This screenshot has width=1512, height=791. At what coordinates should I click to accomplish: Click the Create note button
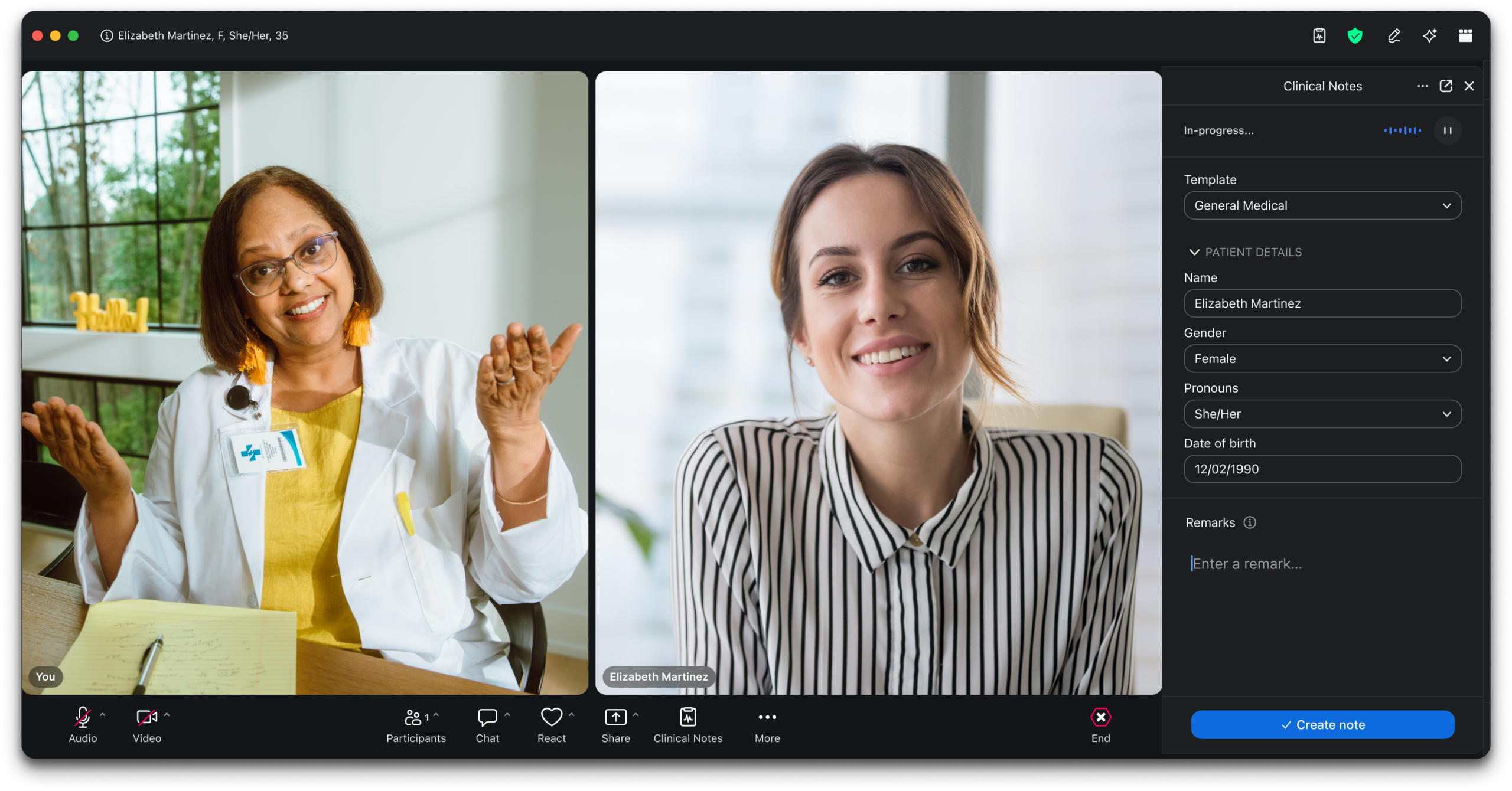pos(1322,725)
